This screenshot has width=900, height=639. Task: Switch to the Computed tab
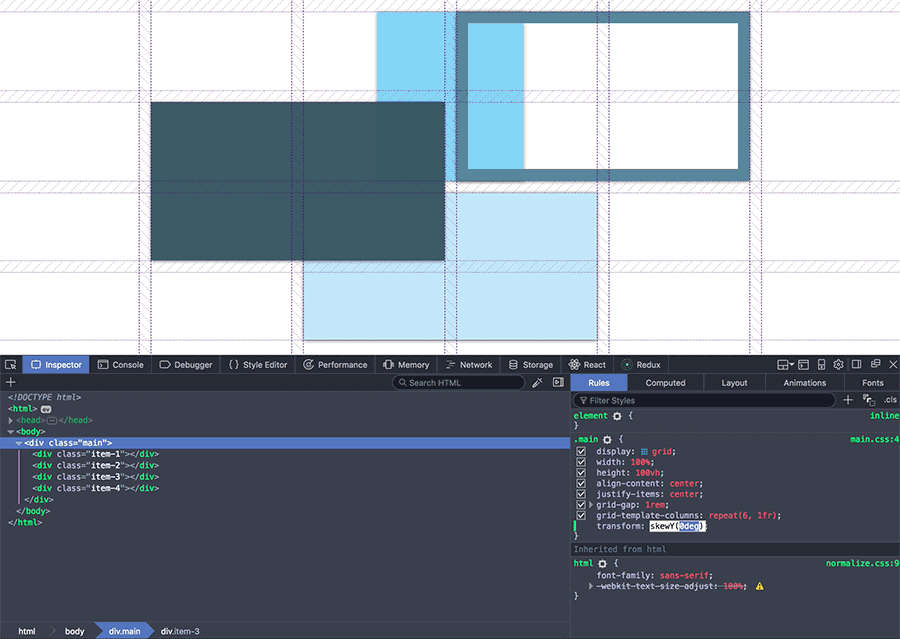665,383
